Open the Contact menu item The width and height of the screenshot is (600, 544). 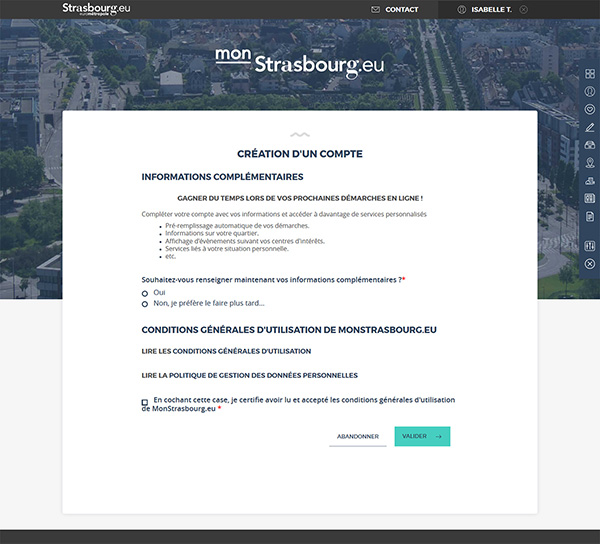401,10
